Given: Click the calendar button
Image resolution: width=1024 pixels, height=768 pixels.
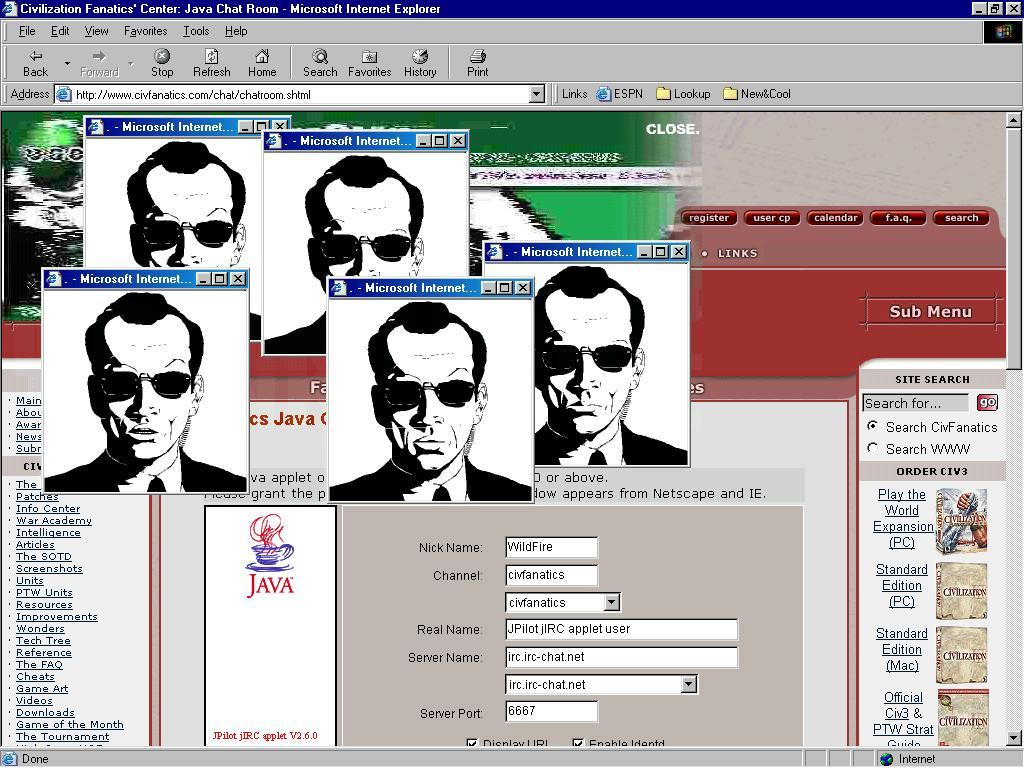Looking at the screenshot, I should pyautogui.click(x=835, y=218).
